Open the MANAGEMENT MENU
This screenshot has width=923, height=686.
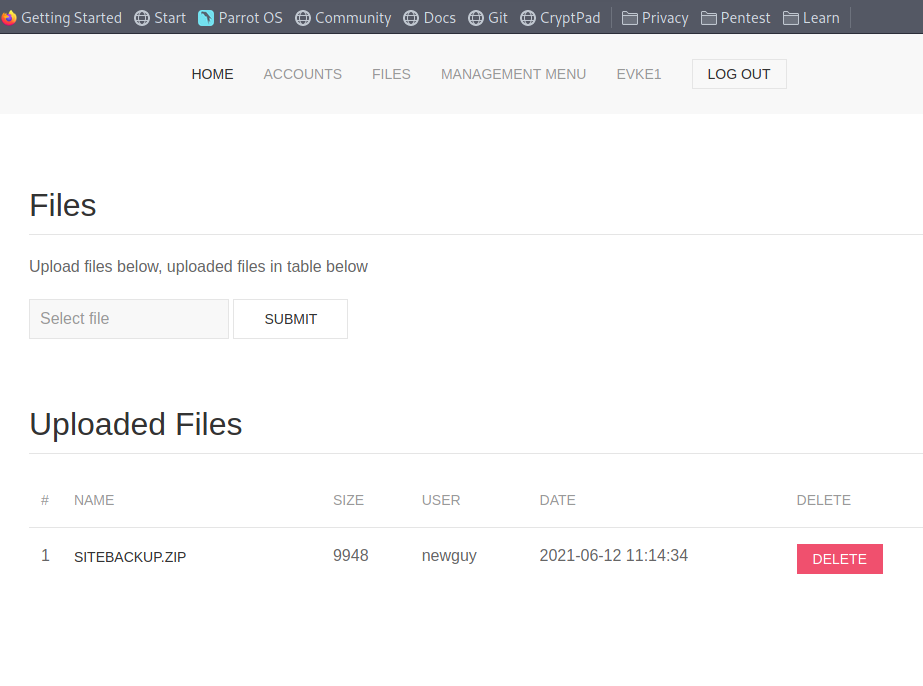coord(513,73)
